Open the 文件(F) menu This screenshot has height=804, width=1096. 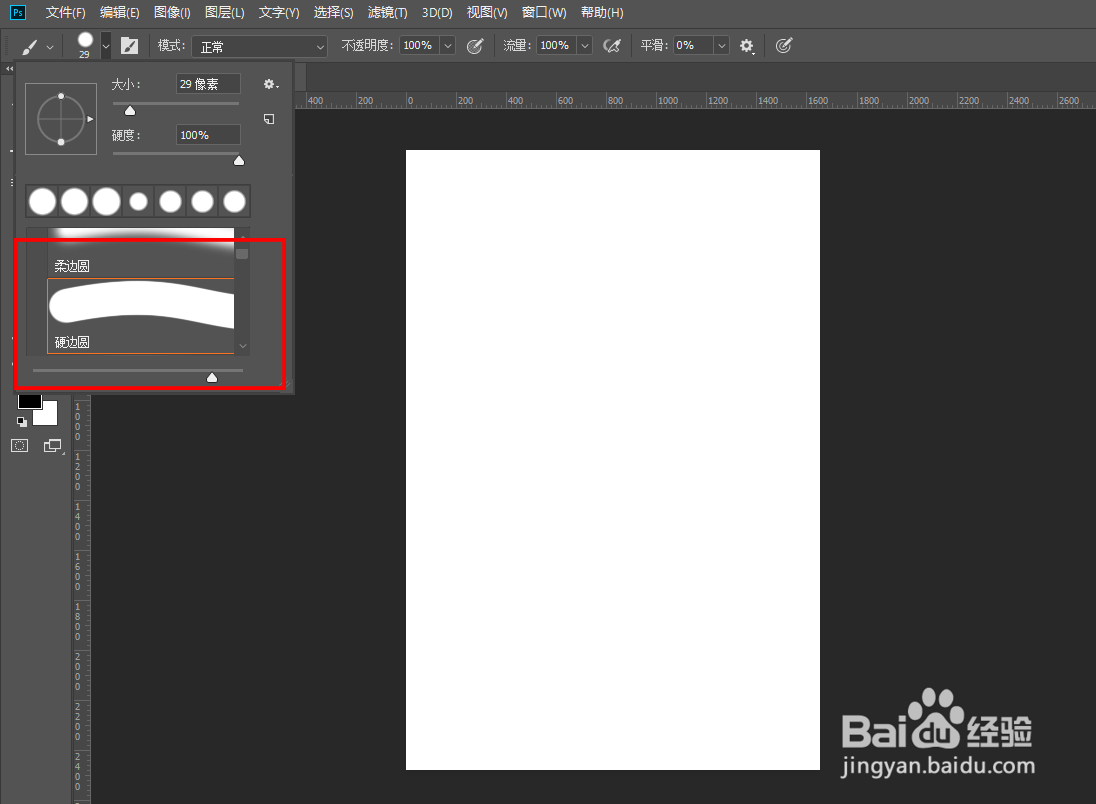[65, 13]
